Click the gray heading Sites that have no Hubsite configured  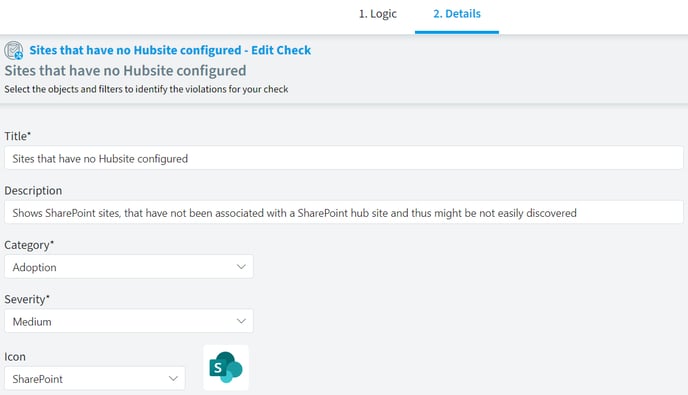[125, 71]
